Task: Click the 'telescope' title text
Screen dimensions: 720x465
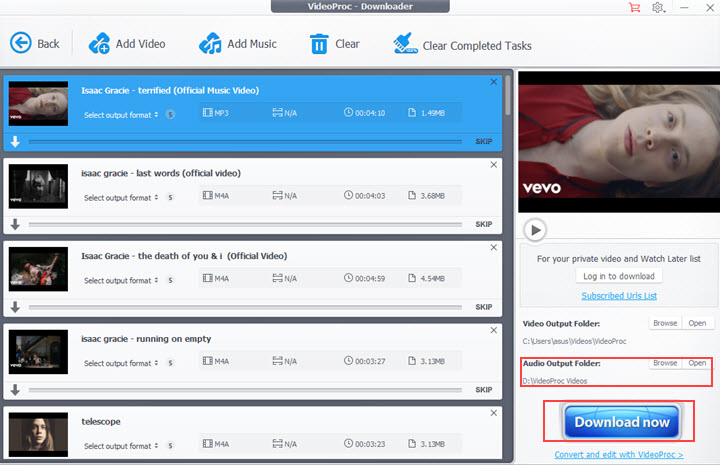Action: (x=101, y=421)
